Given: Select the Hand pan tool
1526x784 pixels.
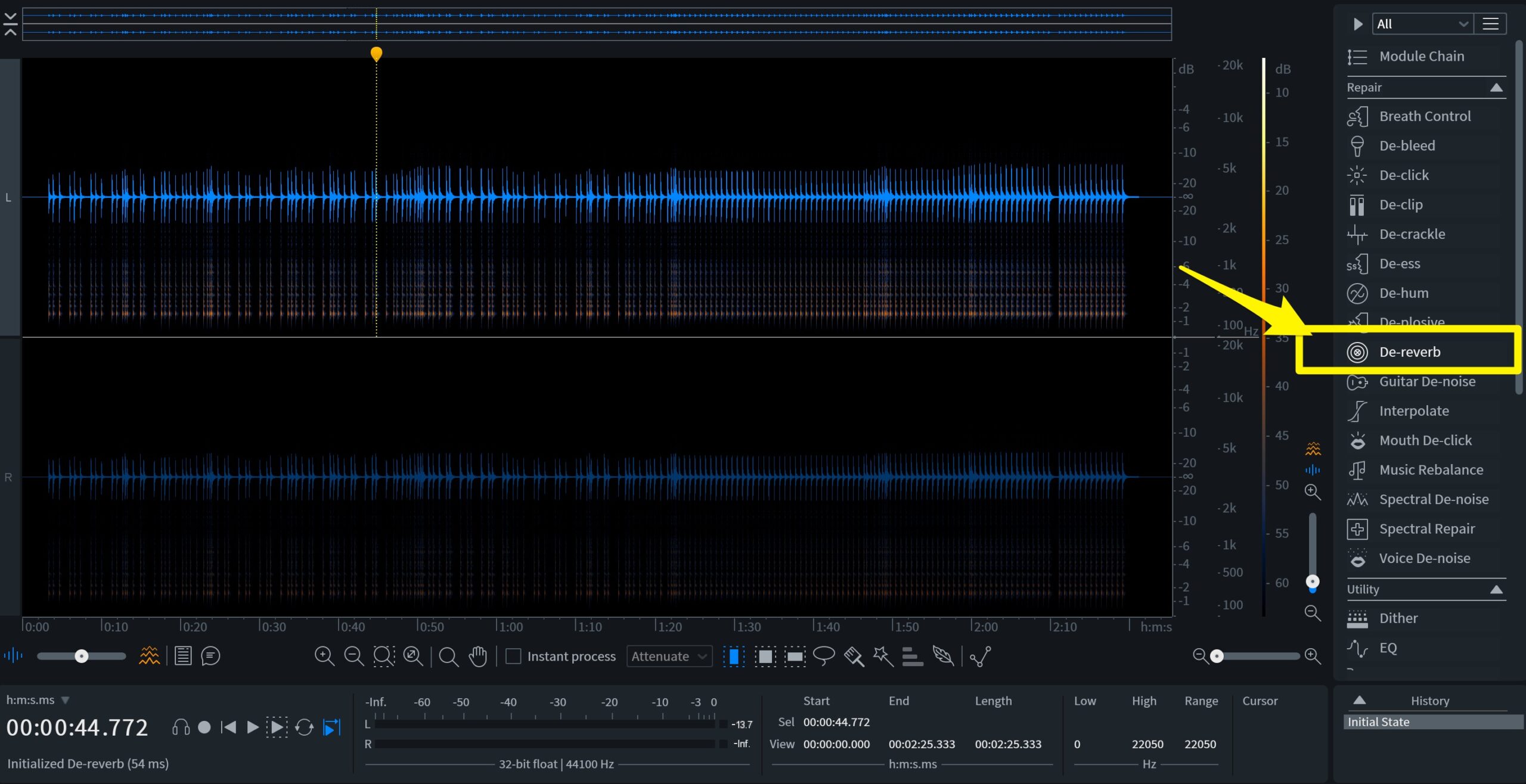Looking at the screenshot, I should click(477, 656).
